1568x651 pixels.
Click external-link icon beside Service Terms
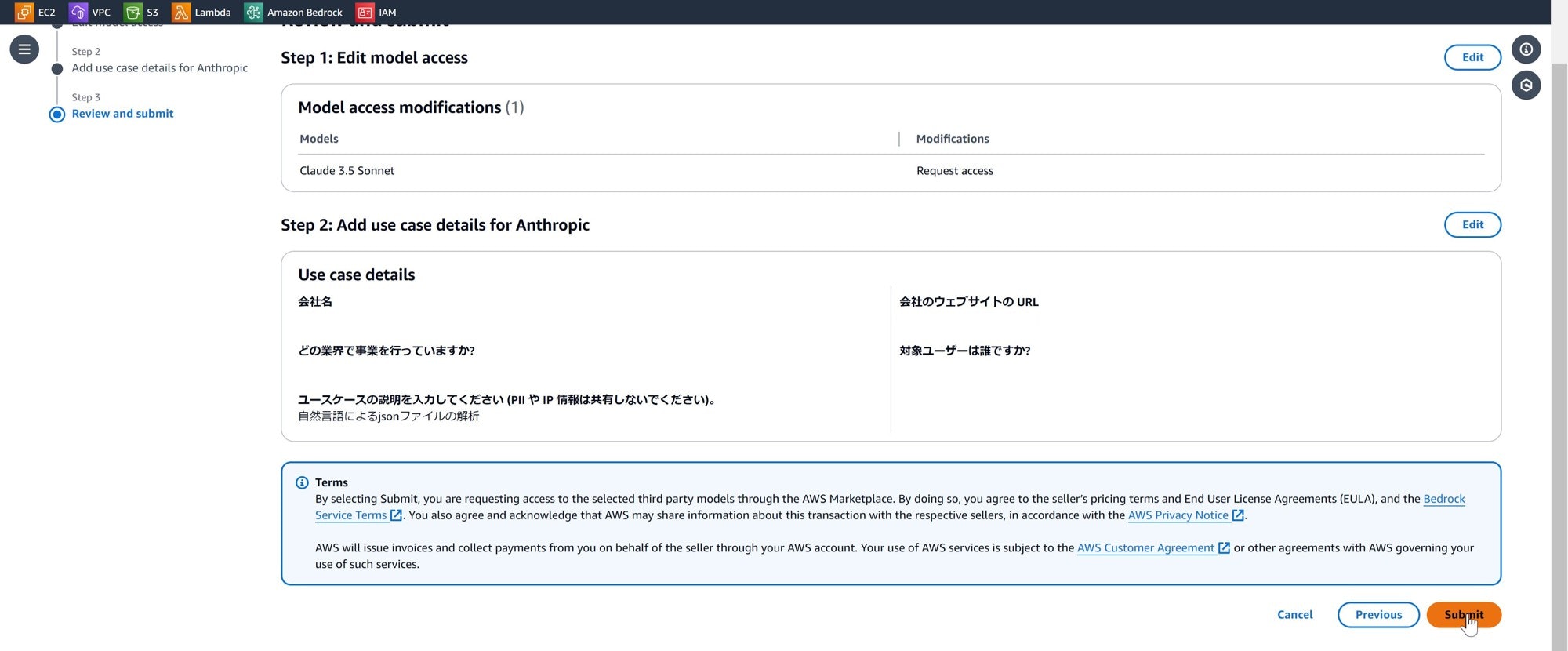click(x=396, y=515)
